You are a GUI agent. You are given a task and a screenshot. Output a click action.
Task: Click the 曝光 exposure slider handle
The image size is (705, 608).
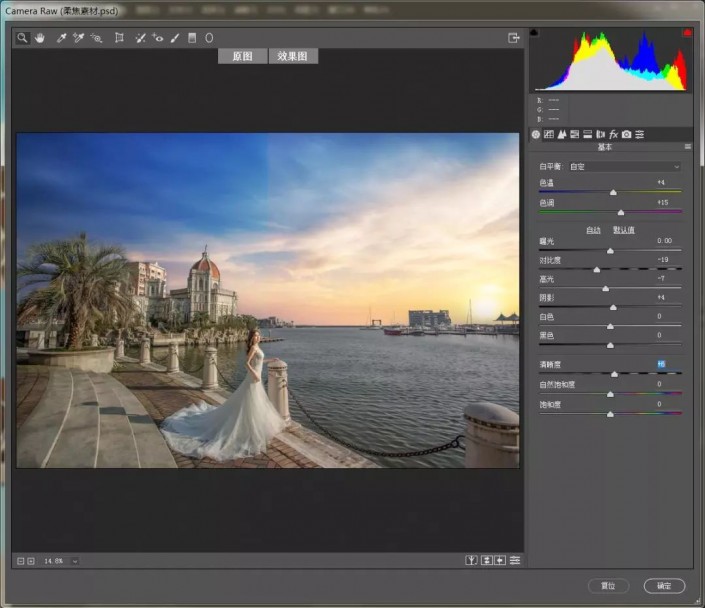point(610,250)
